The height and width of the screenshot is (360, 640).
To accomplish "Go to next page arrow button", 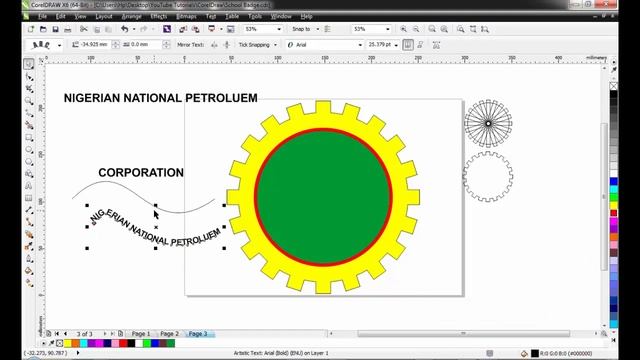I will (104, 333).
